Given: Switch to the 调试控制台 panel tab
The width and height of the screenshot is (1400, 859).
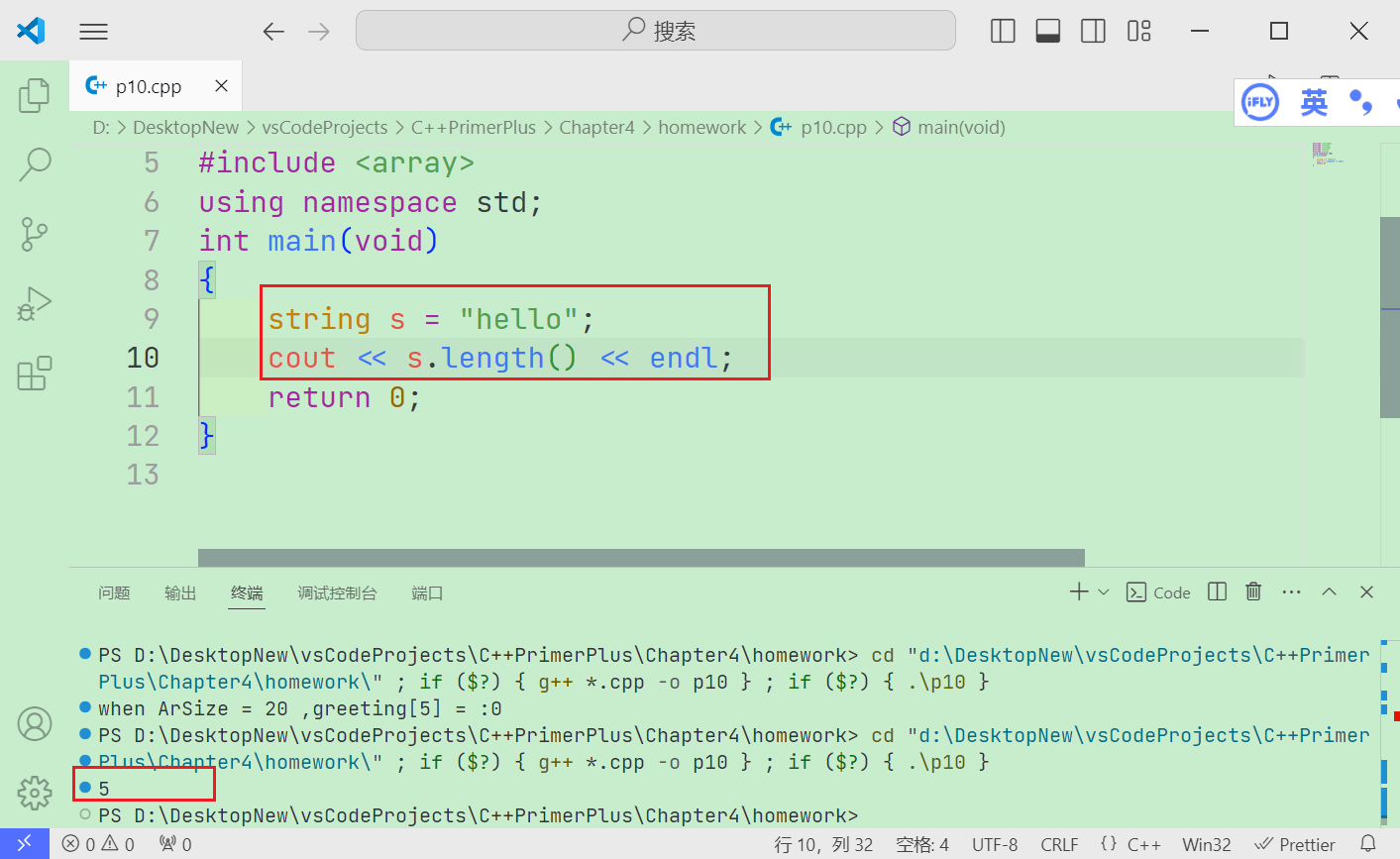Looking at the screenshot, I should pos(337,592).
